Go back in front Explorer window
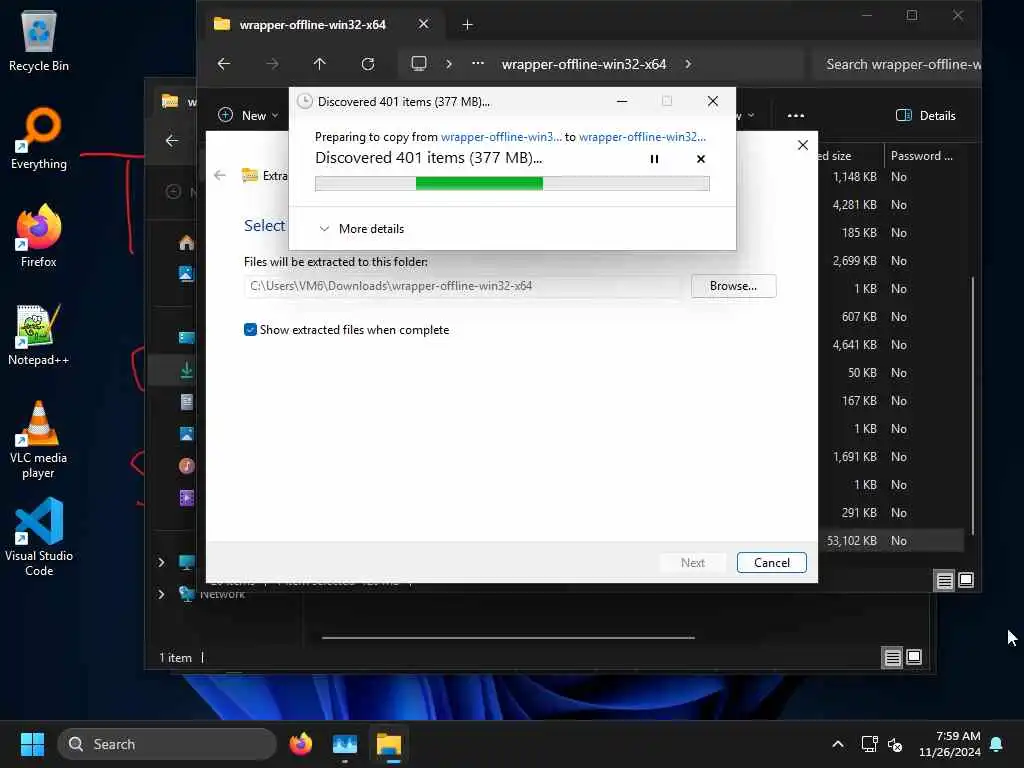 coord(223,64)
